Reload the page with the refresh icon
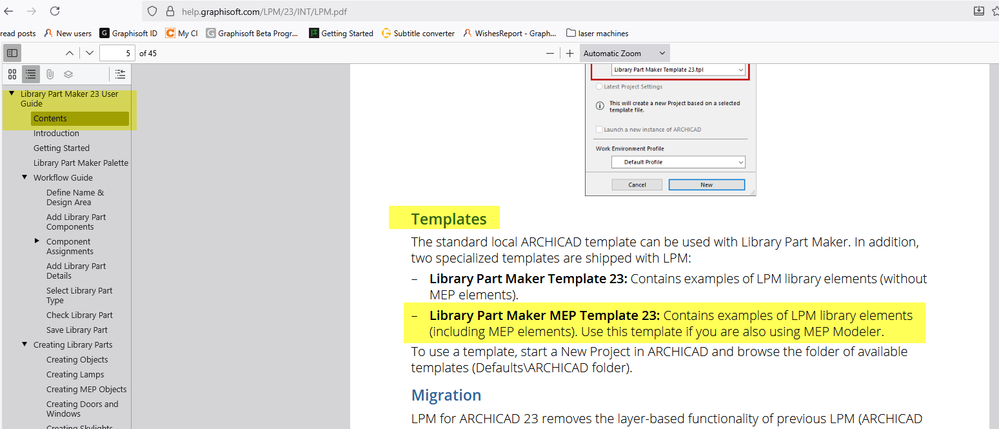 click(x=55, y=11)
